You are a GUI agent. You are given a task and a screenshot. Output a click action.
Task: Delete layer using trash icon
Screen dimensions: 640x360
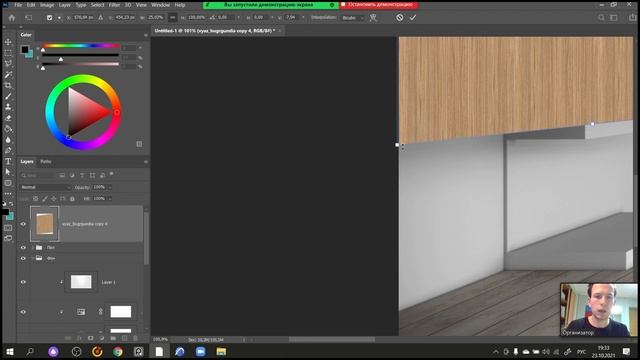(x=136, y=338)
